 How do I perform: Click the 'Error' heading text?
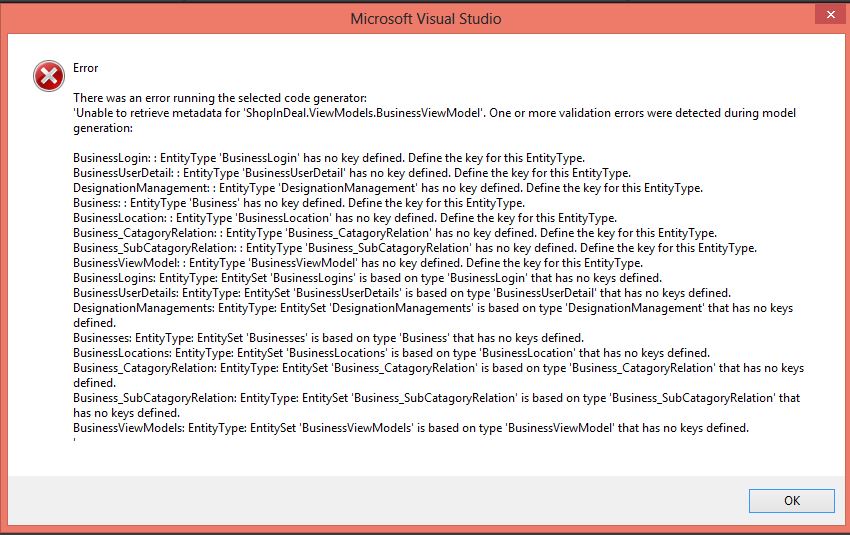(x=86, y=68)
